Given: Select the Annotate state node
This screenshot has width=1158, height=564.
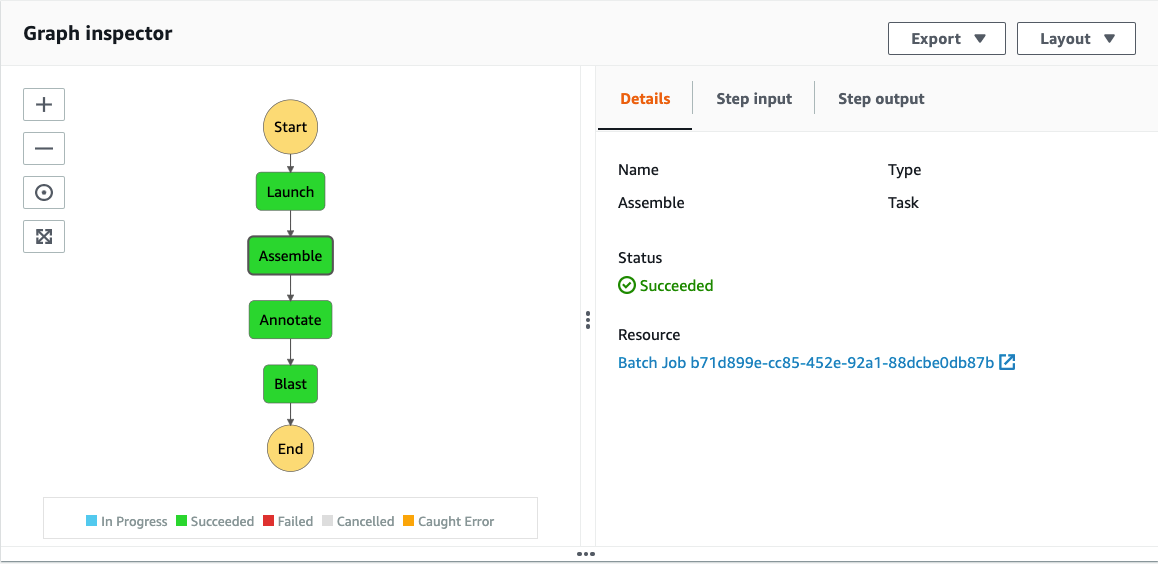Looking at the screenshot, I should point(290,320).
